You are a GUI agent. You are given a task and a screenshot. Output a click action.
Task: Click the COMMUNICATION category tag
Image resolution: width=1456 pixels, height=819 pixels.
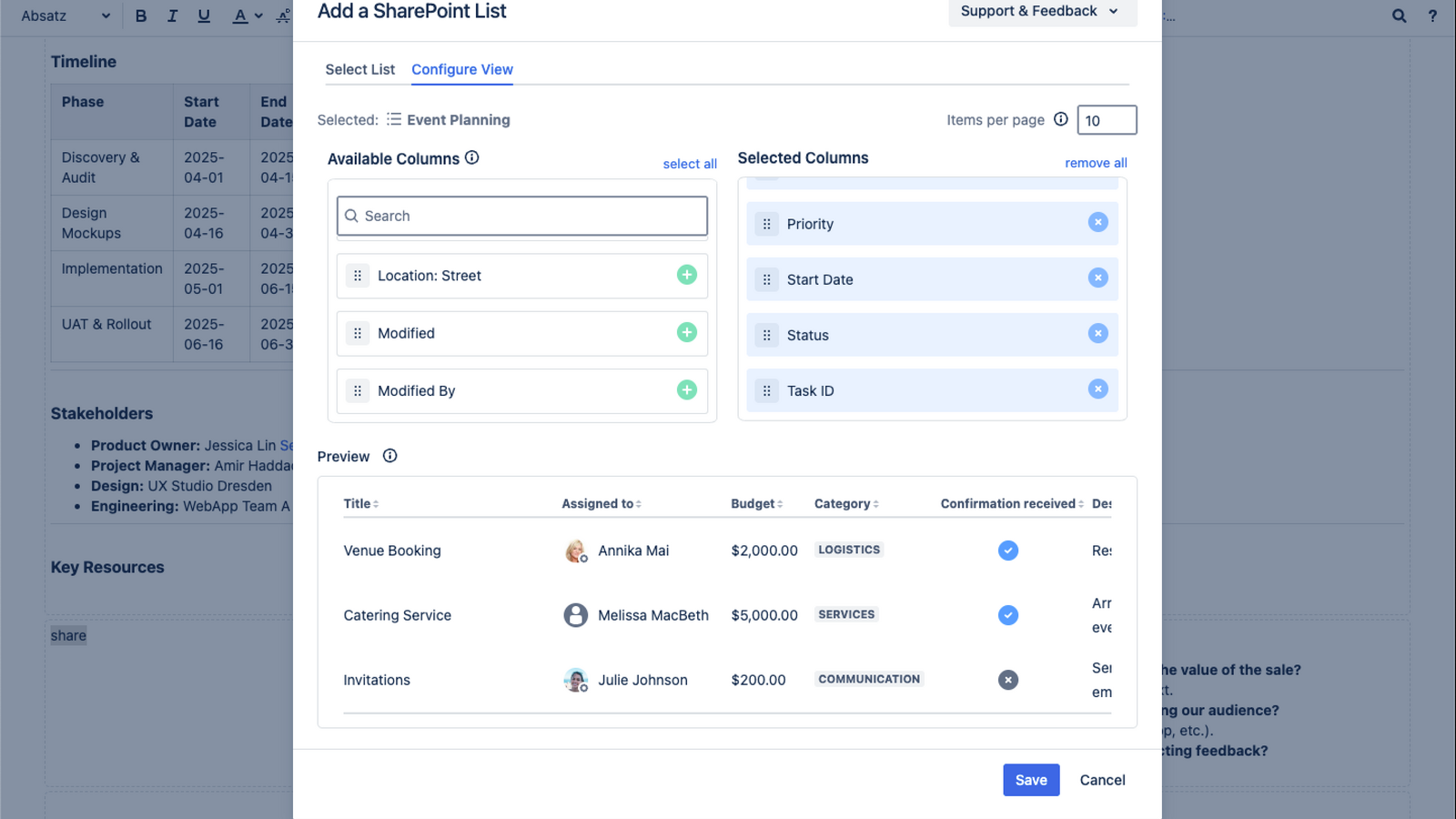click(x=869, y=679)
